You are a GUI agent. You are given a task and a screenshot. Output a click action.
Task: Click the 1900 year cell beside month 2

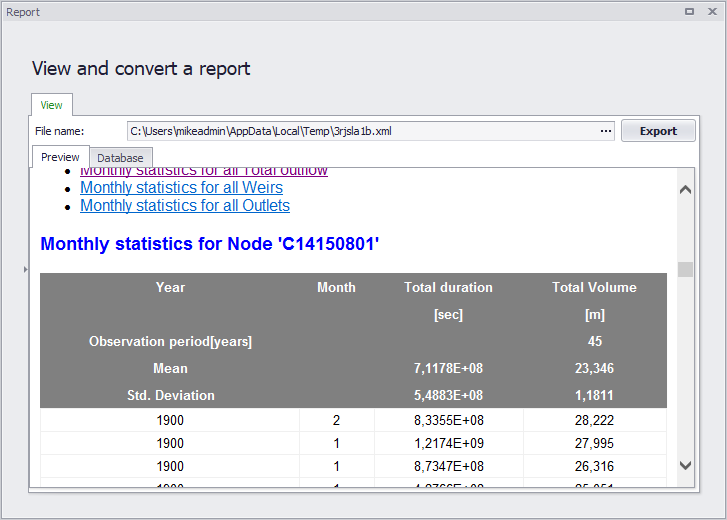170,420
